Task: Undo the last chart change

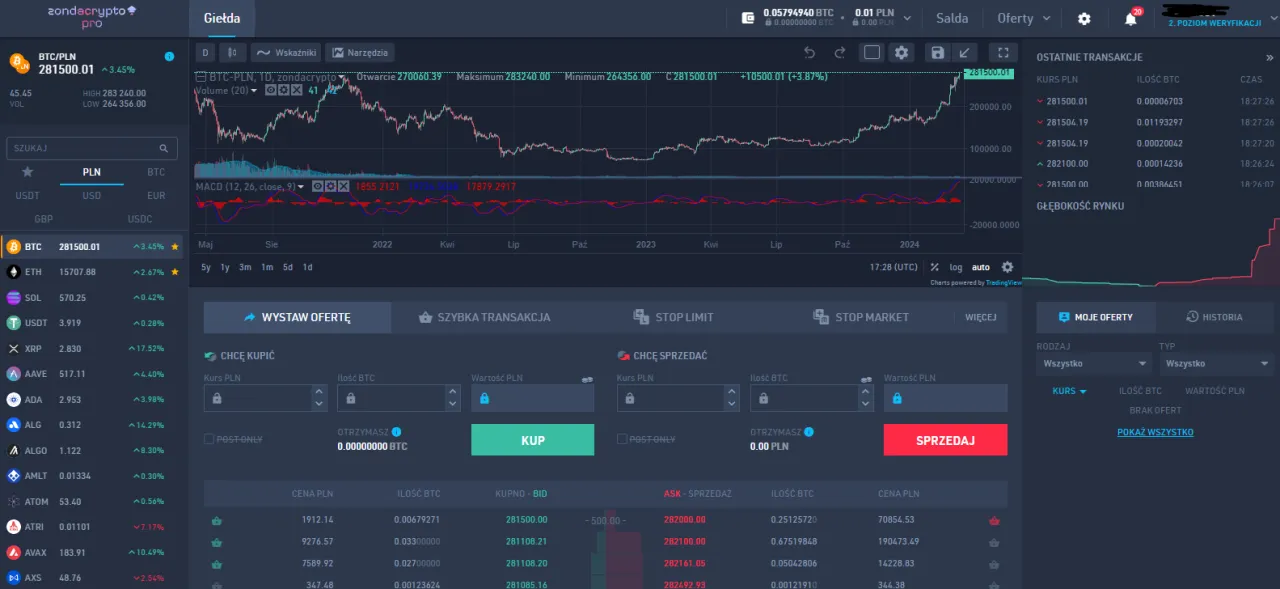Action: [810, 53]
